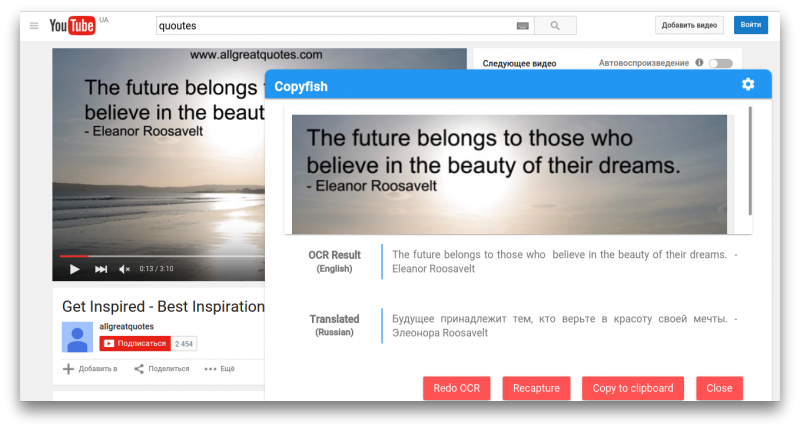Viewport: 800px width, 430px height.
Task: Click the red 'Подписаться' subscribe button
Action: 135,344
